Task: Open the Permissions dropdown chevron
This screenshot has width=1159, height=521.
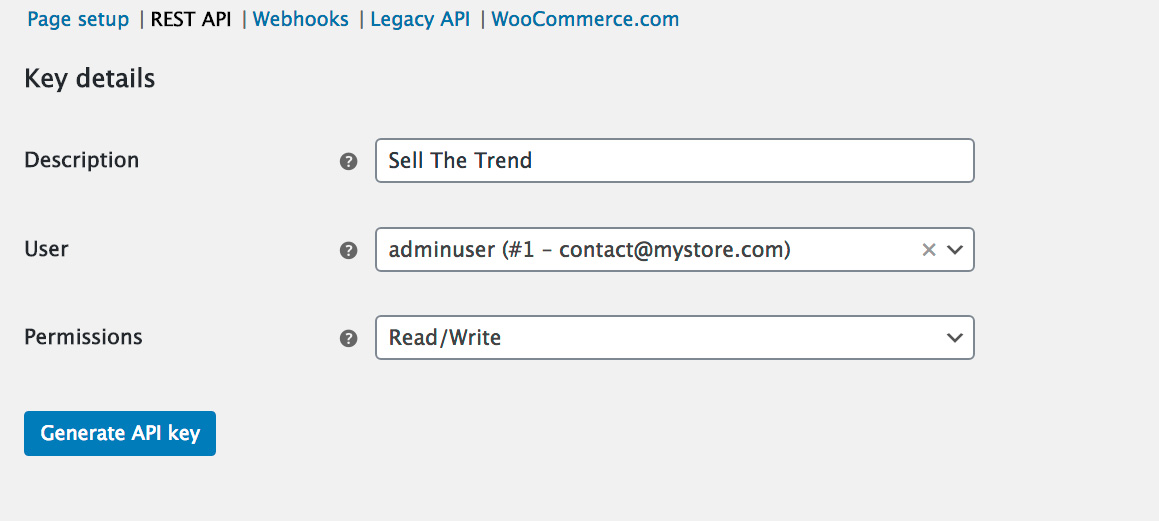Action: (954, 338)
